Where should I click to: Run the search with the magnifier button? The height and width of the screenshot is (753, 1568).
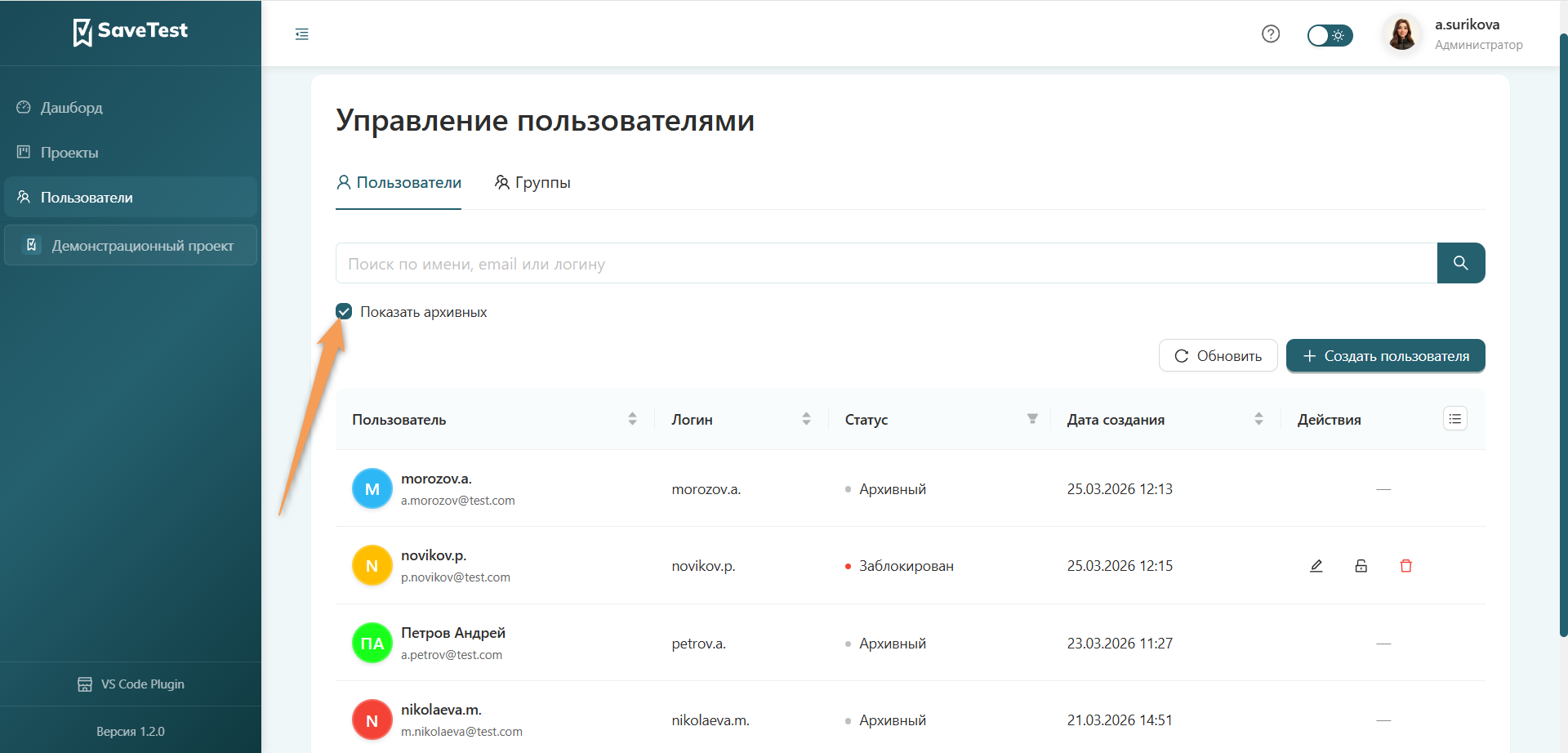click(1461, 263)
